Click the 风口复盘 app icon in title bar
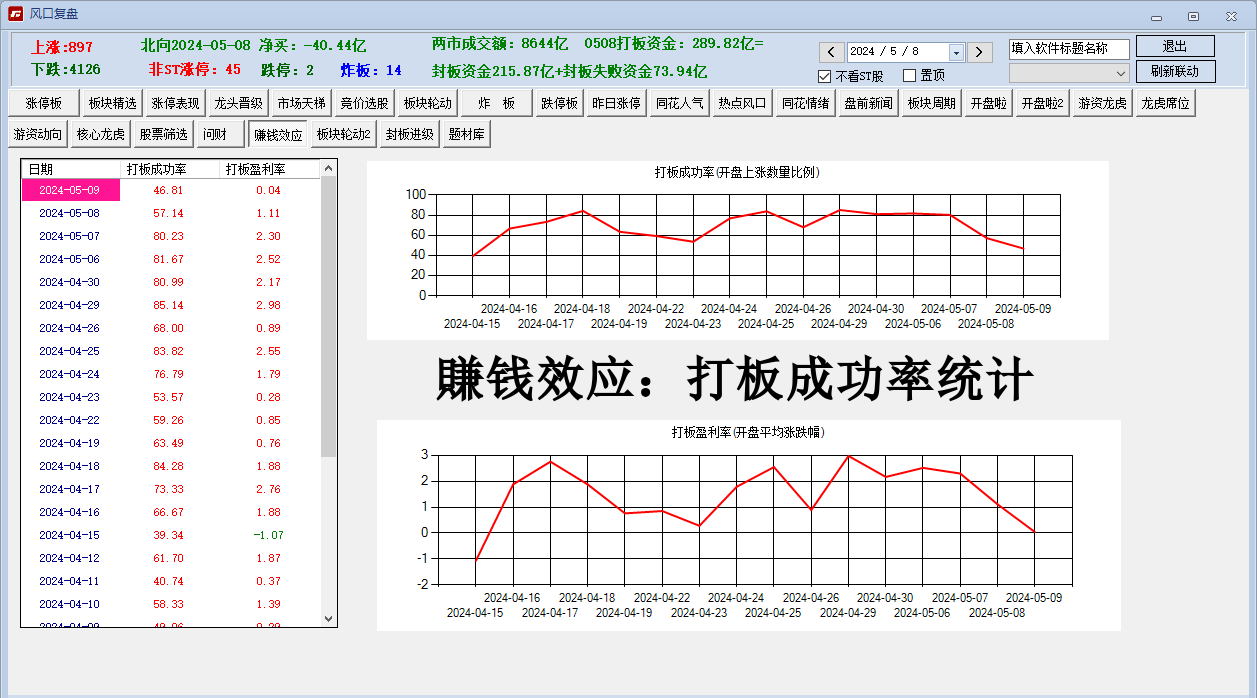 click(16, 14)
